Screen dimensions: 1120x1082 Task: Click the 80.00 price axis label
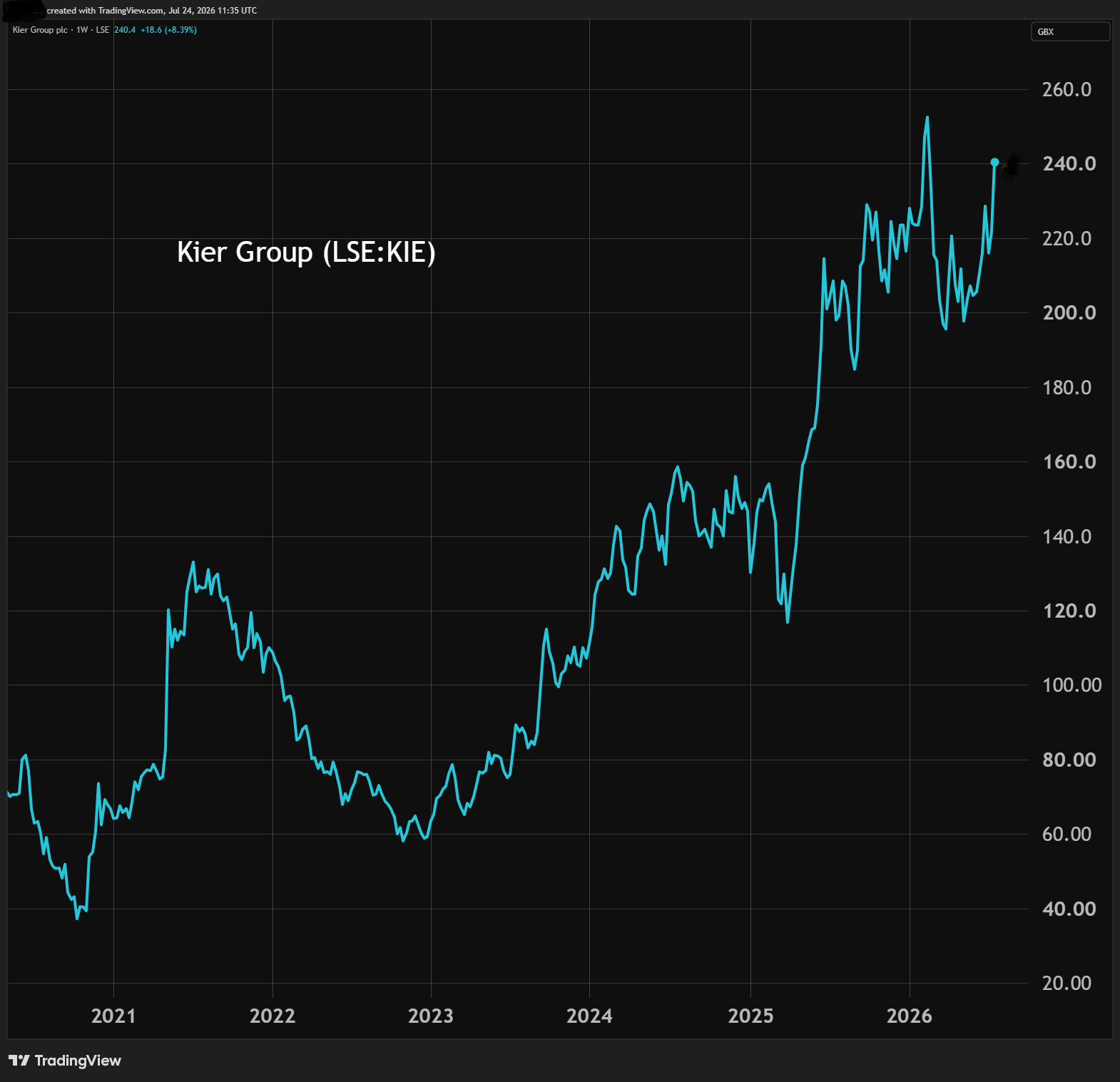pos(1069,760)
